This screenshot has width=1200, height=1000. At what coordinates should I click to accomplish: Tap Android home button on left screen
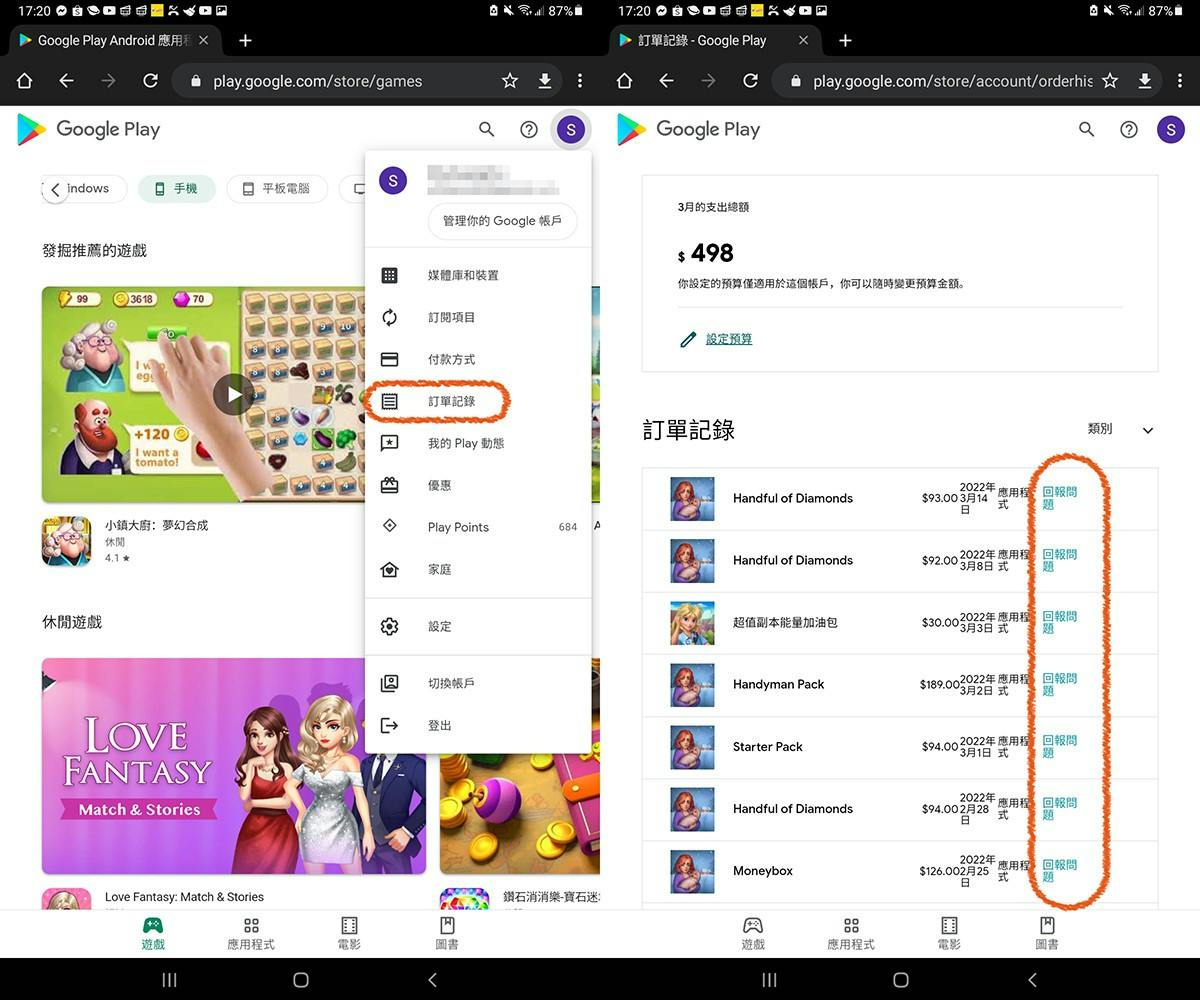(301, 980)
